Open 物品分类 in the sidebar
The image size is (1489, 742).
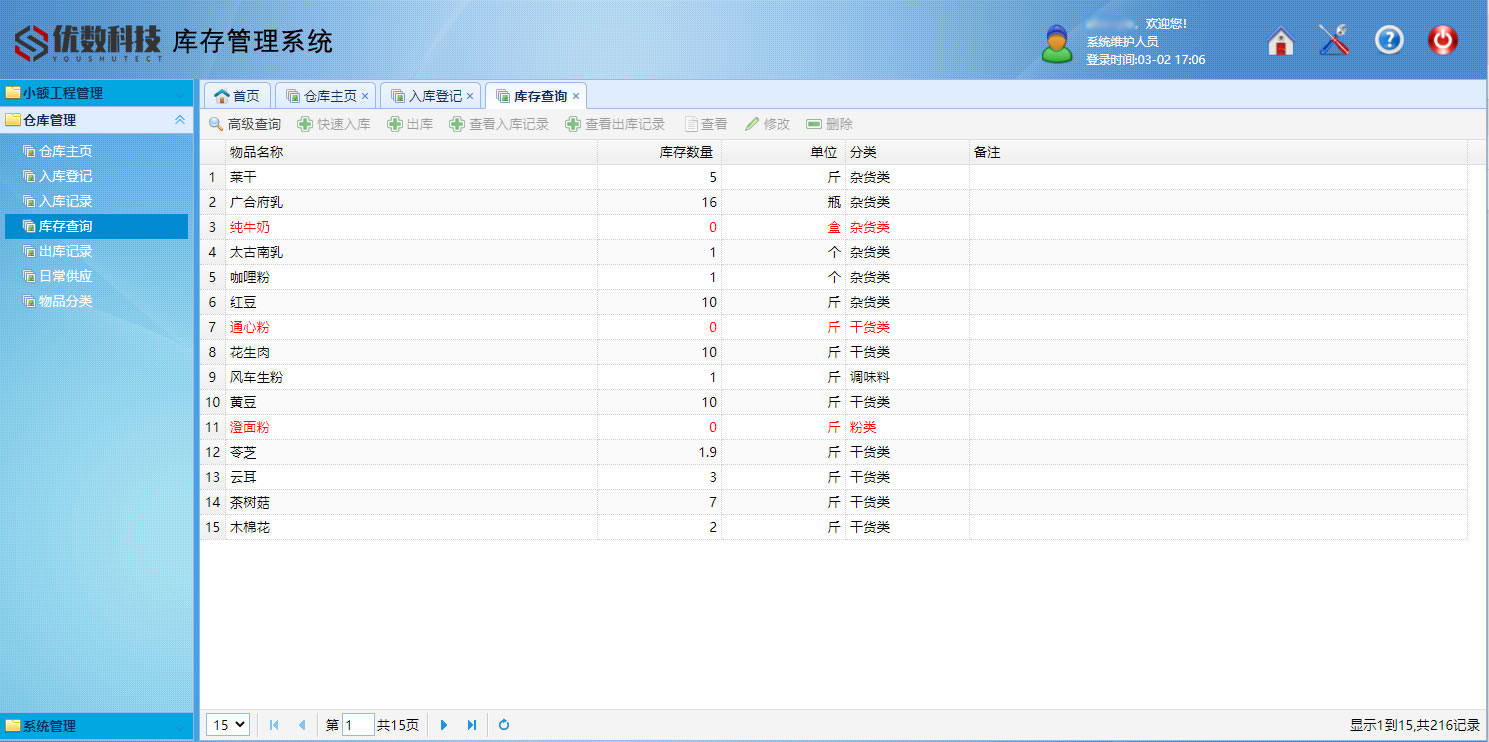tap(65, 301)
